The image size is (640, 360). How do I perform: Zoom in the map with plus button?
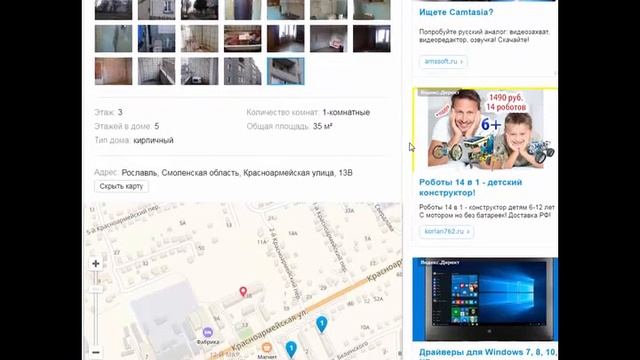pyautogui.click(x=96, y=264)
